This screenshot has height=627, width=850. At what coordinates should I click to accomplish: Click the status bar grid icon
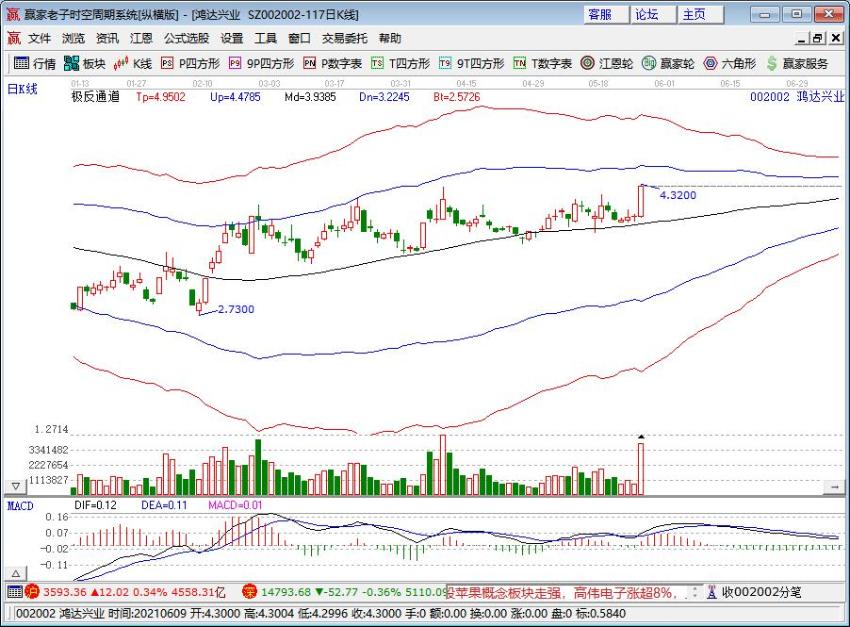click(x=15, y=592)
